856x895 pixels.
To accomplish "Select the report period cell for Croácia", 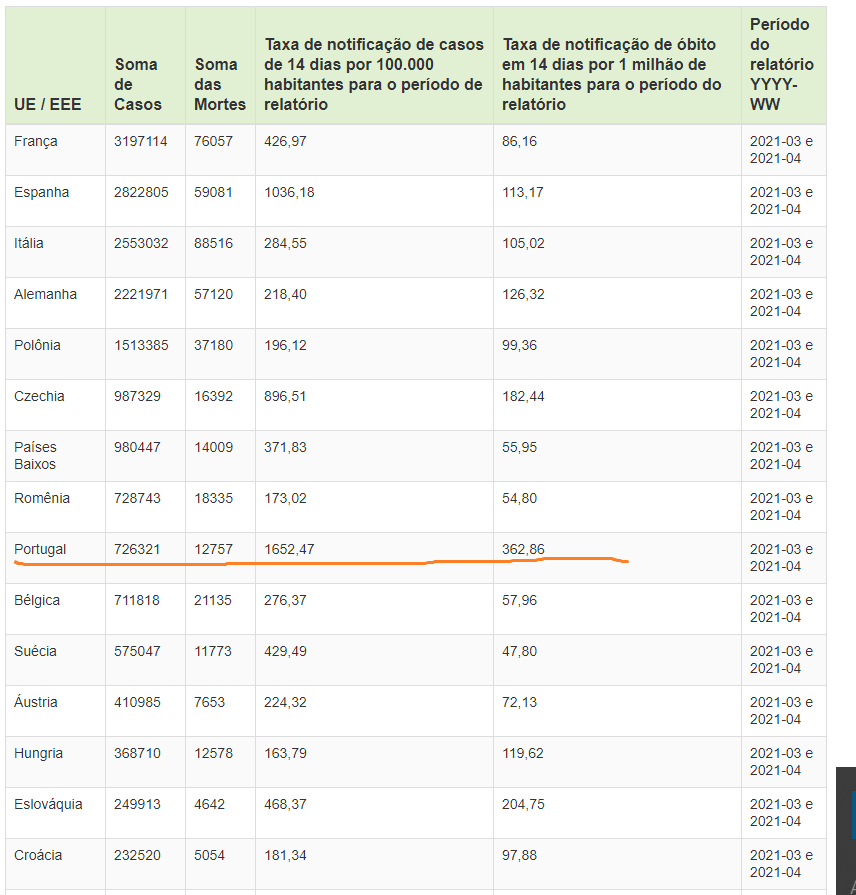I will click(781, 864).
